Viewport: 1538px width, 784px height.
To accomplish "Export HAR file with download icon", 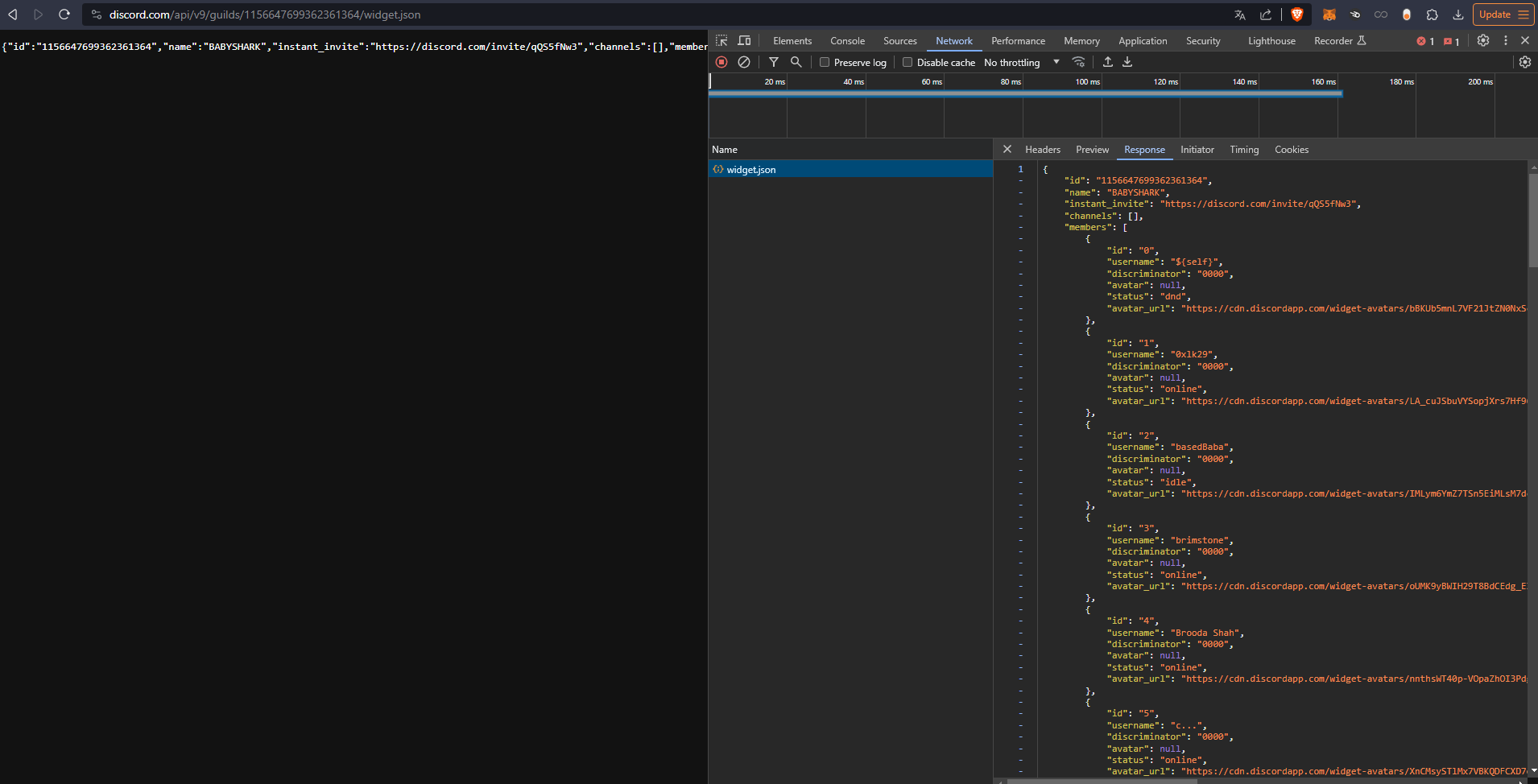I will tap(1127, 62).
